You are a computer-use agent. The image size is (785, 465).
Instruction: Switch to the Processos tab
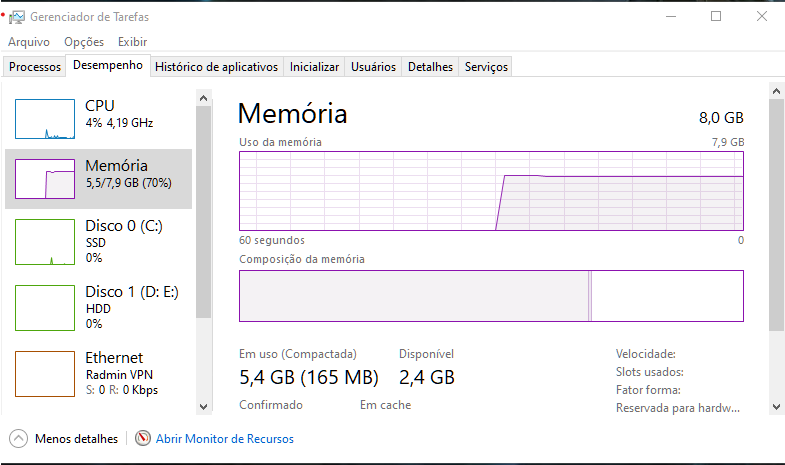(35, 67)
